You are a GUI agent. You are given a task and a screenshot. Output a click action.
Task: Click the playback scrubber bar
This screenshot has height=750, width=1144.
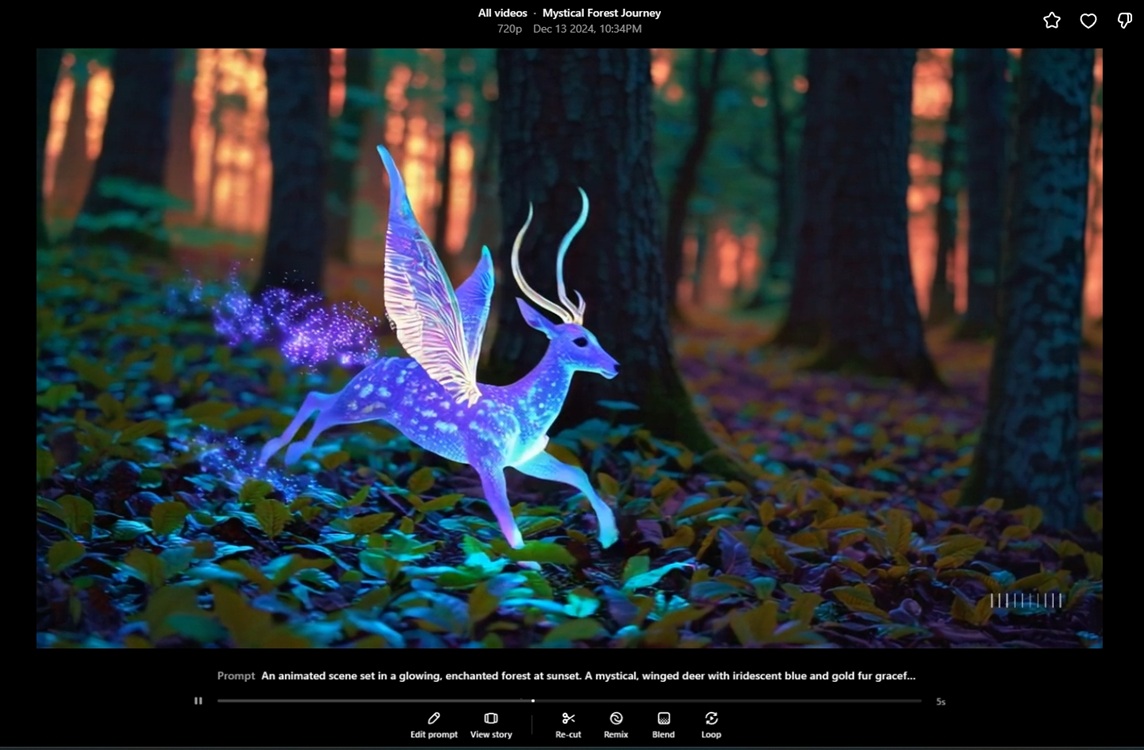pyautogui.click(x=570, y=701)
